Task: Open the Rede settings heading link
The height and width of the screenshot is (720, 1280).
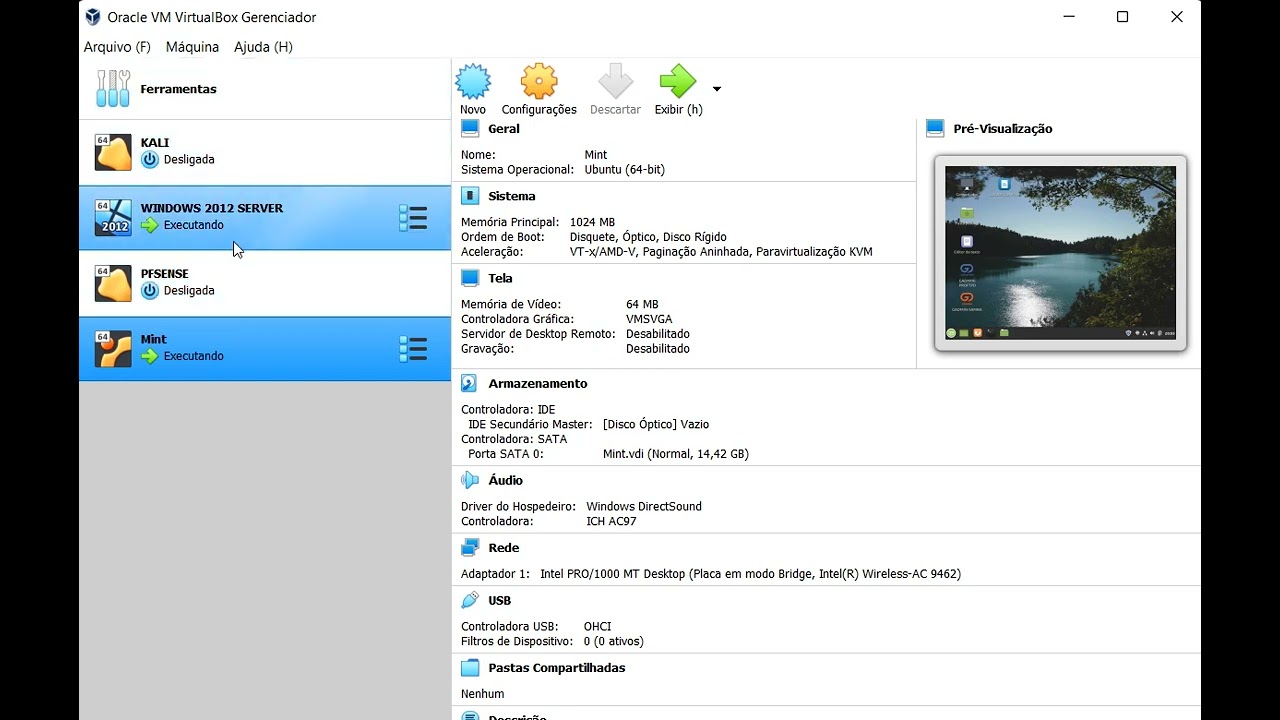Action: point(504,548)
